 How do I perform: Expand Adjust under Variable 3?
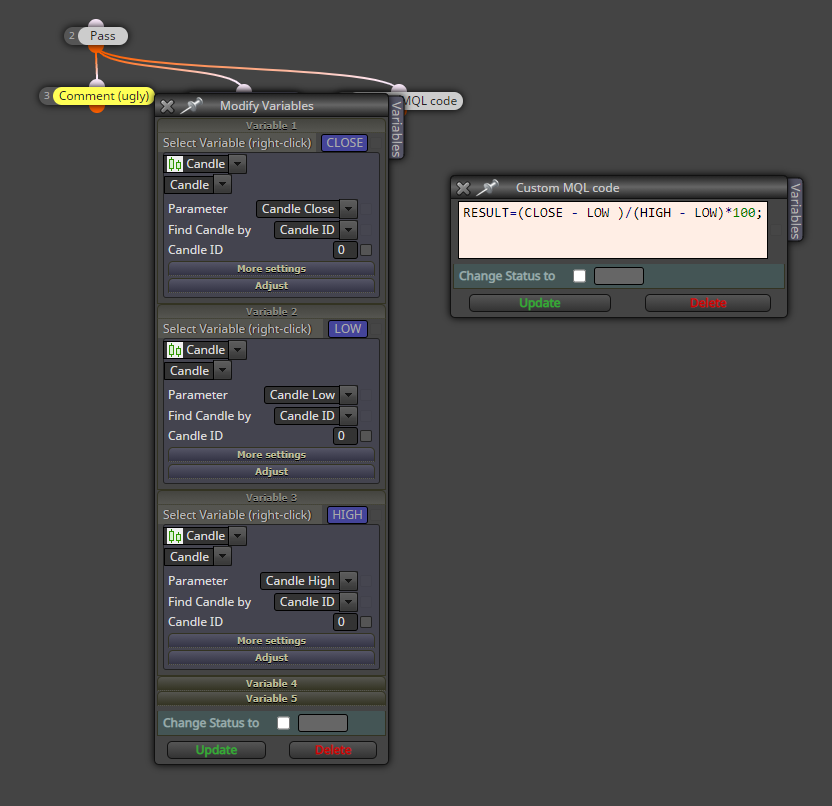click(x=271, y=657)
